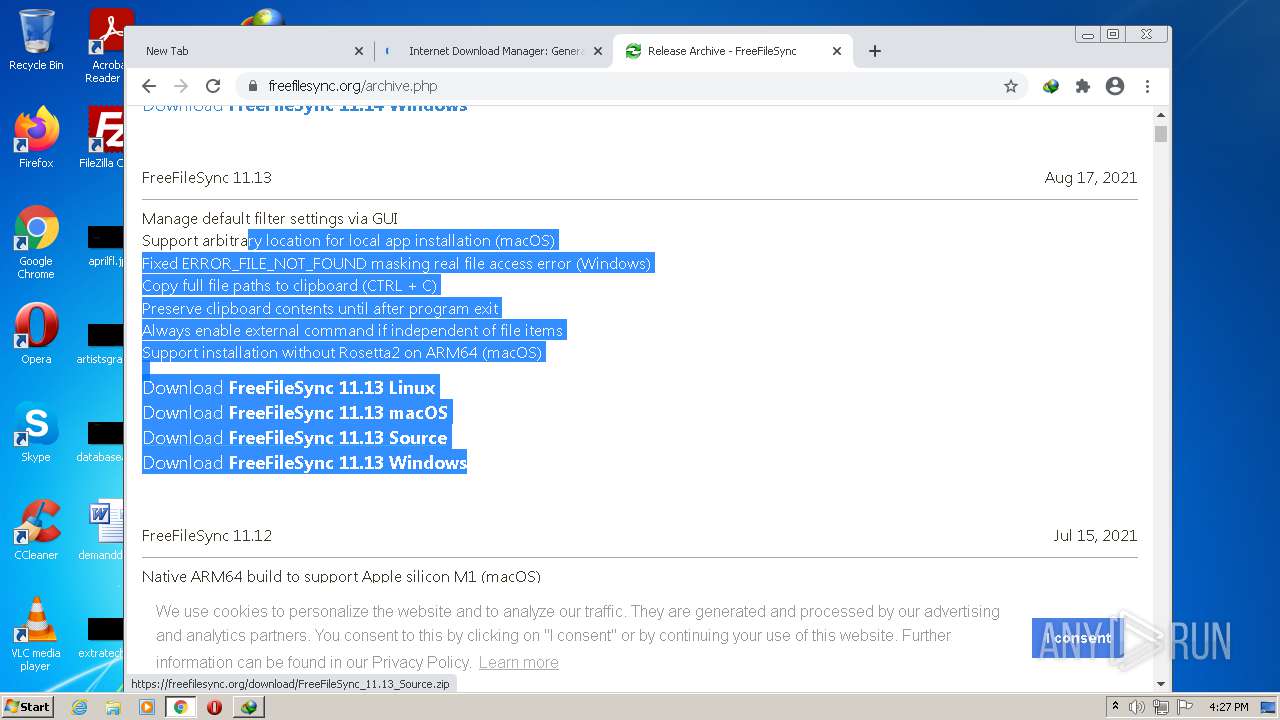Go back with the browser back arrow

(149, 86)
